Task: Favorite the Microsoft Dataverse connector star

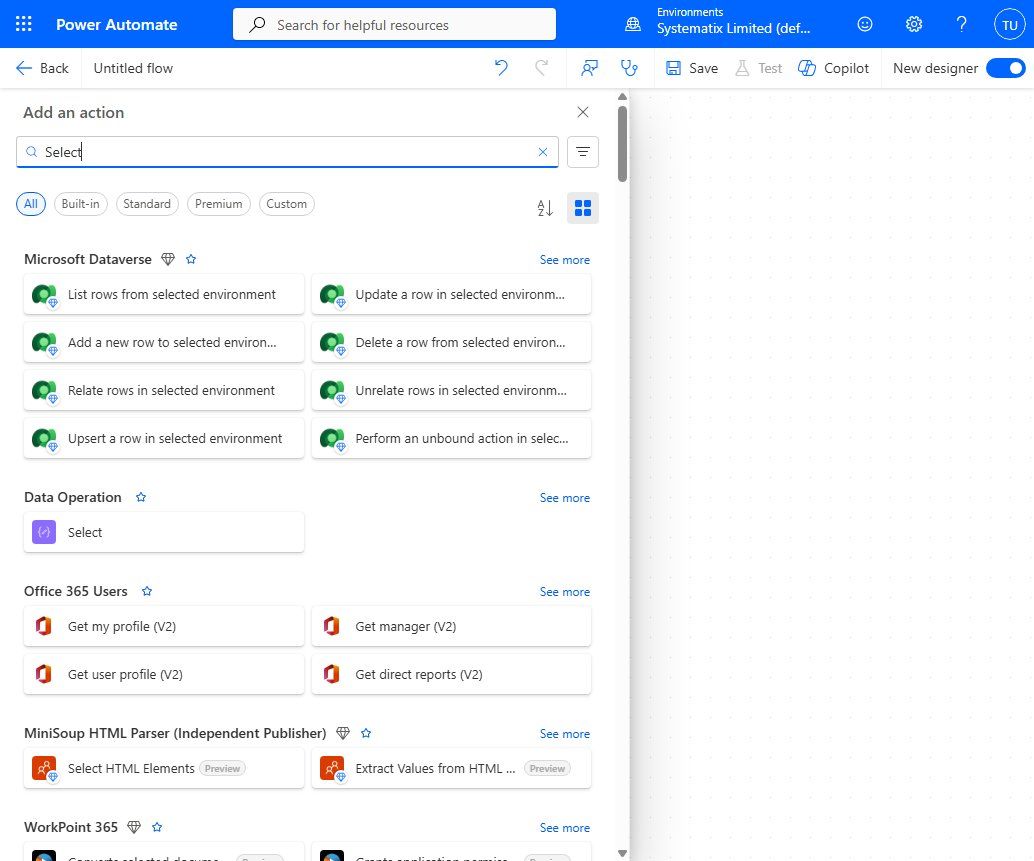Action: point(191,259)
